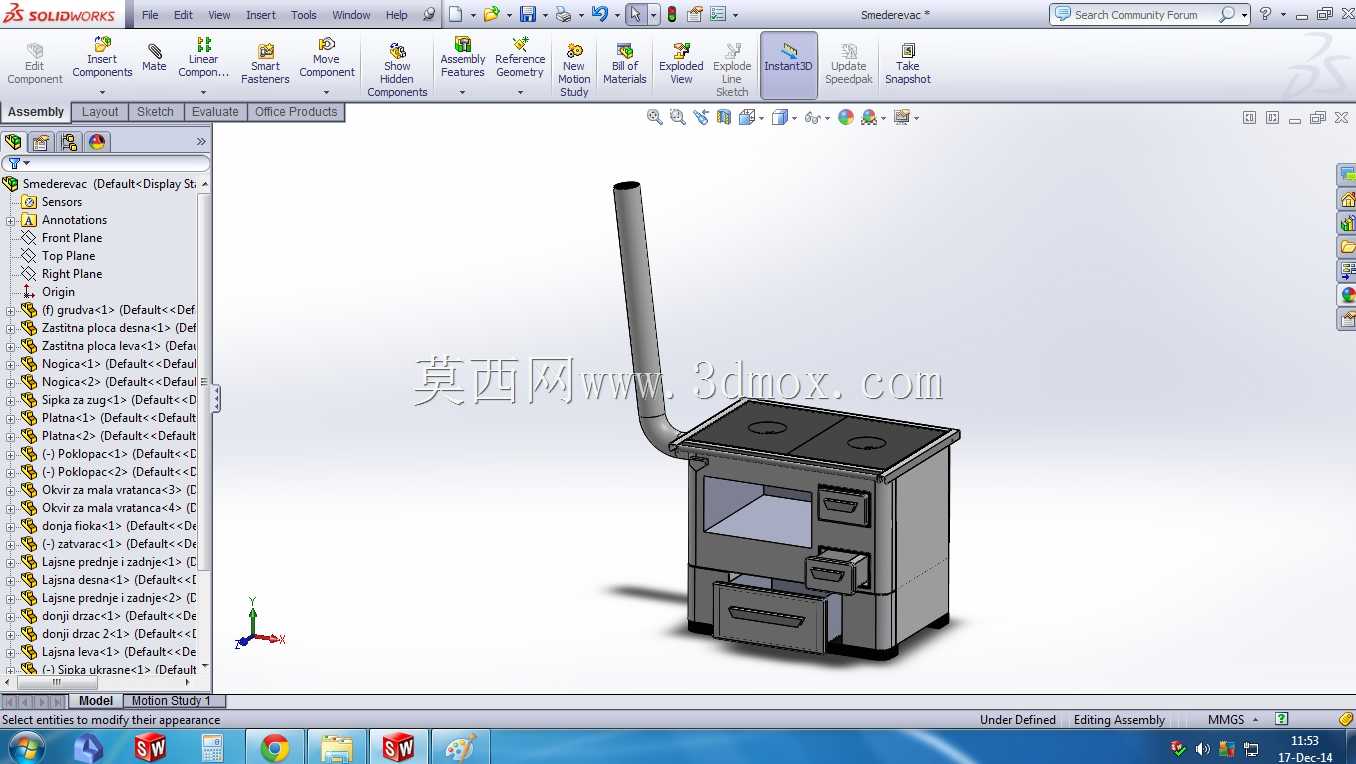Click the Print icon

point(563,14)
